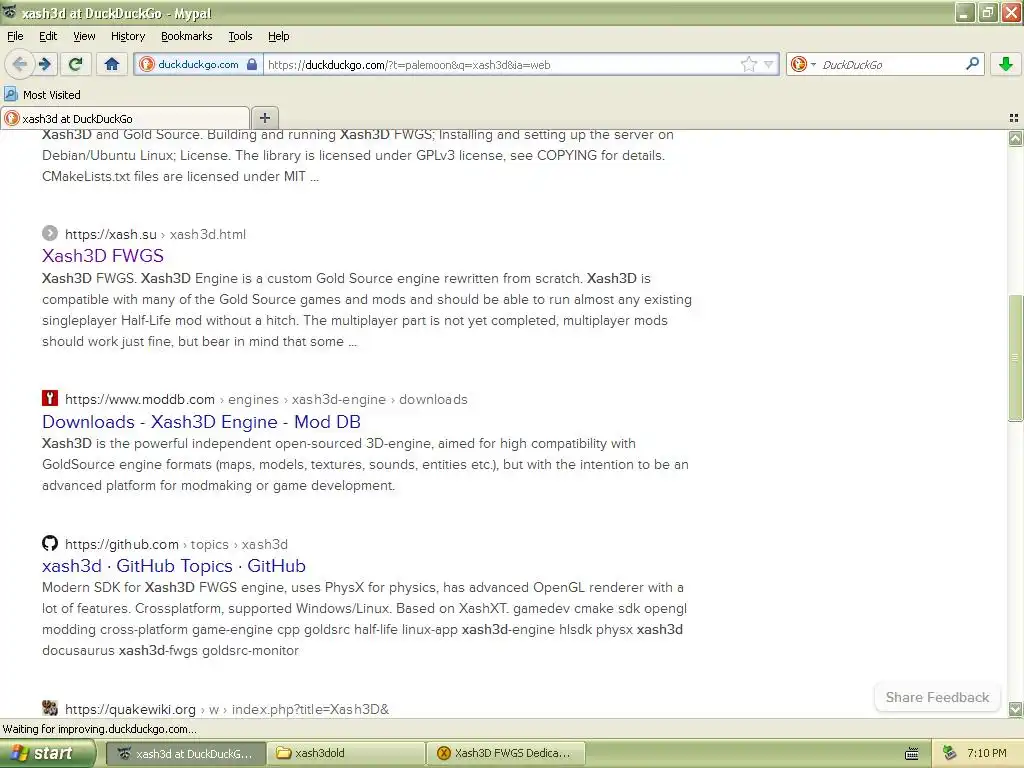Show the list all tabs button
The image size is (1024, 768).
click(1014, 118)
